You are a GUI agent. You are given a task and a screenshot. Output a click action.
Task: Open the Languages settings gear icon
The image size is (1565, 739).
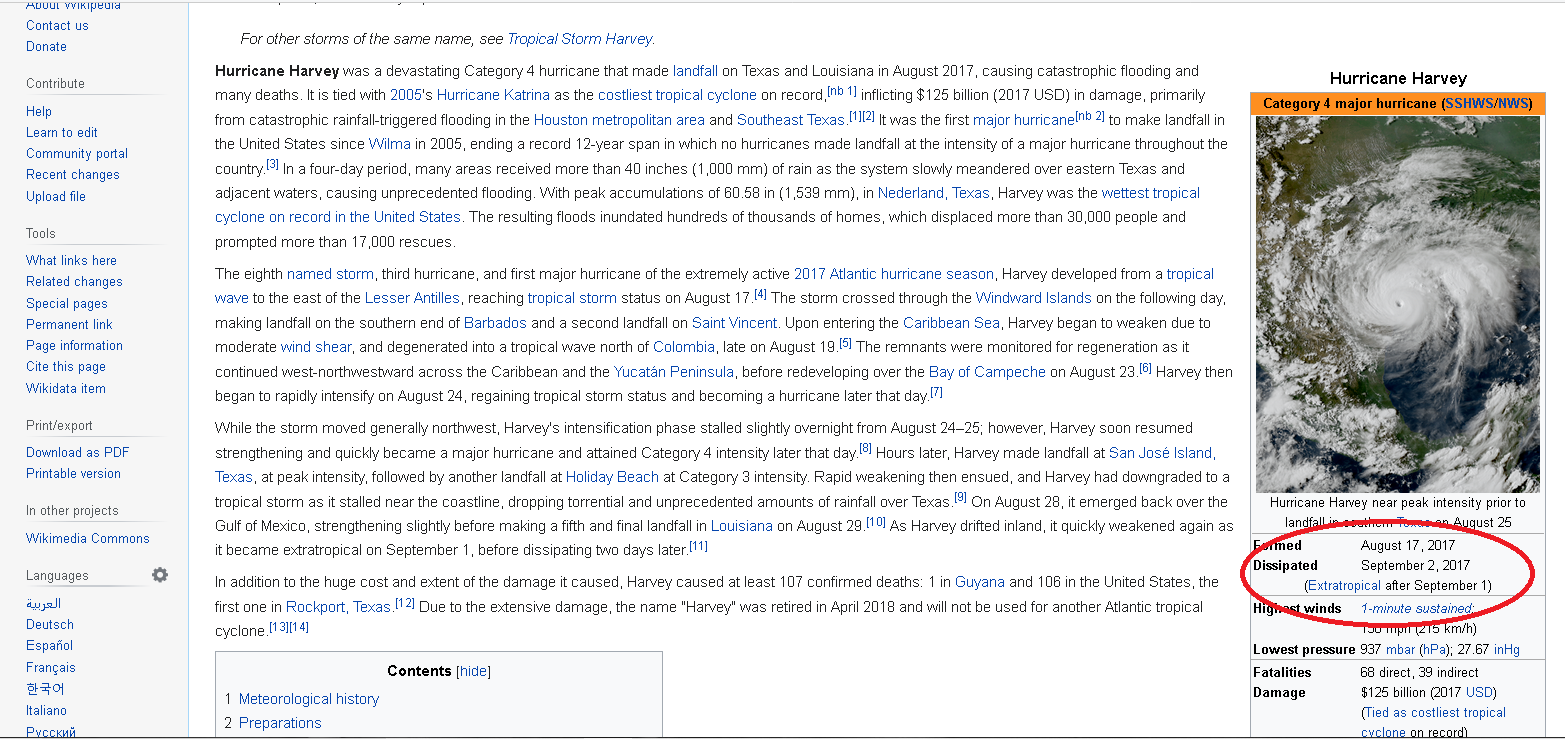tap(160, 575)
